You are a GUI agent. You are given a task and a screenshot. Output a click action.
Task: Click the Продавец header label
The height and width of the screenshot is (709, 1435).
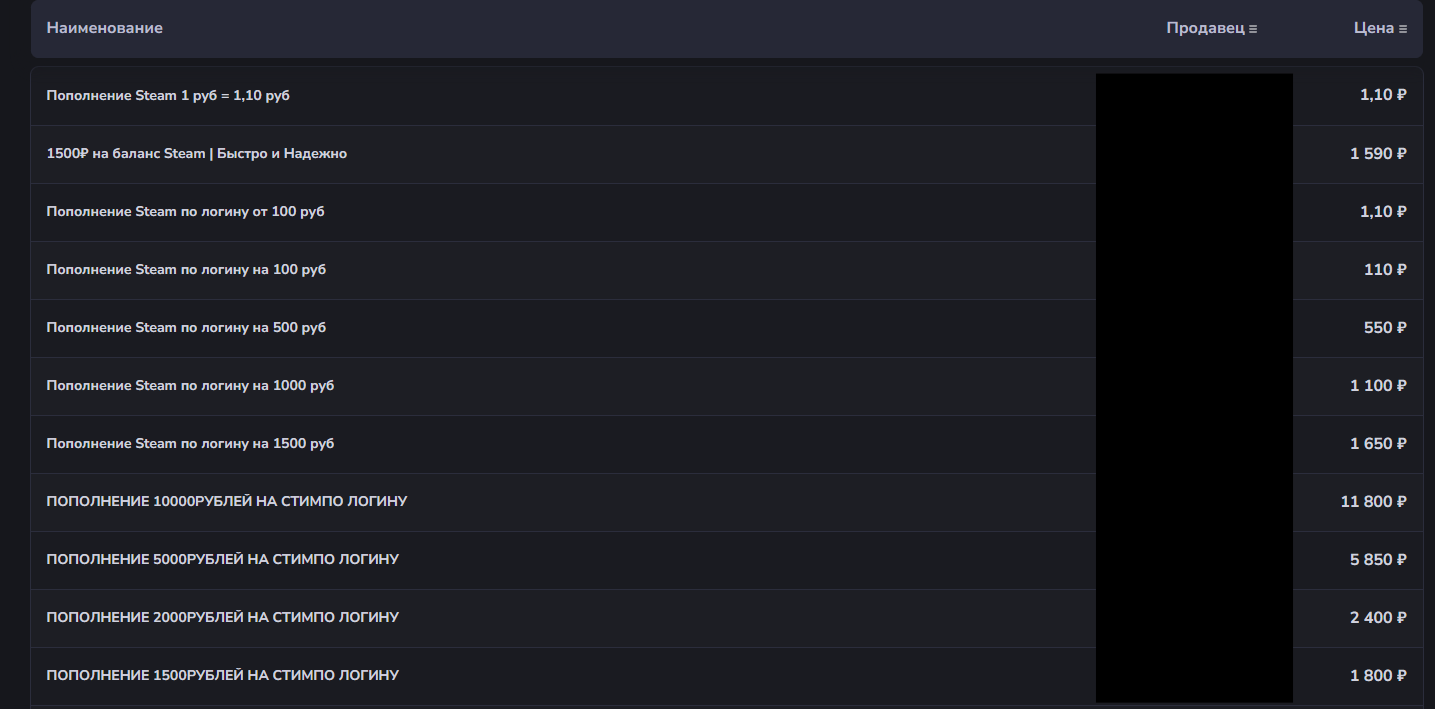1206,28
